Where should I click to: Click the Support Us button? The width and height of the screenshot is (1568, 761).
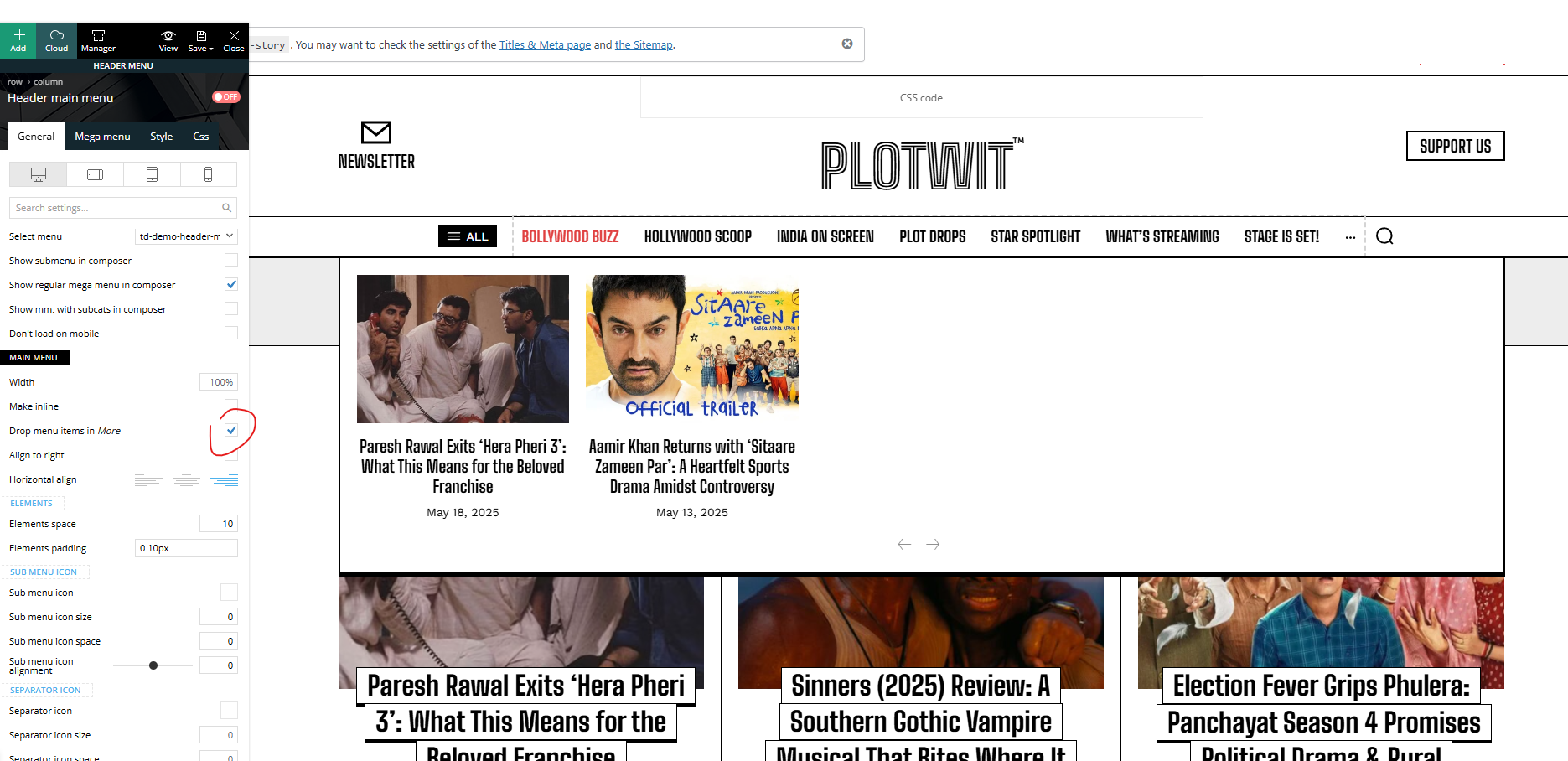pos(1455,146)
